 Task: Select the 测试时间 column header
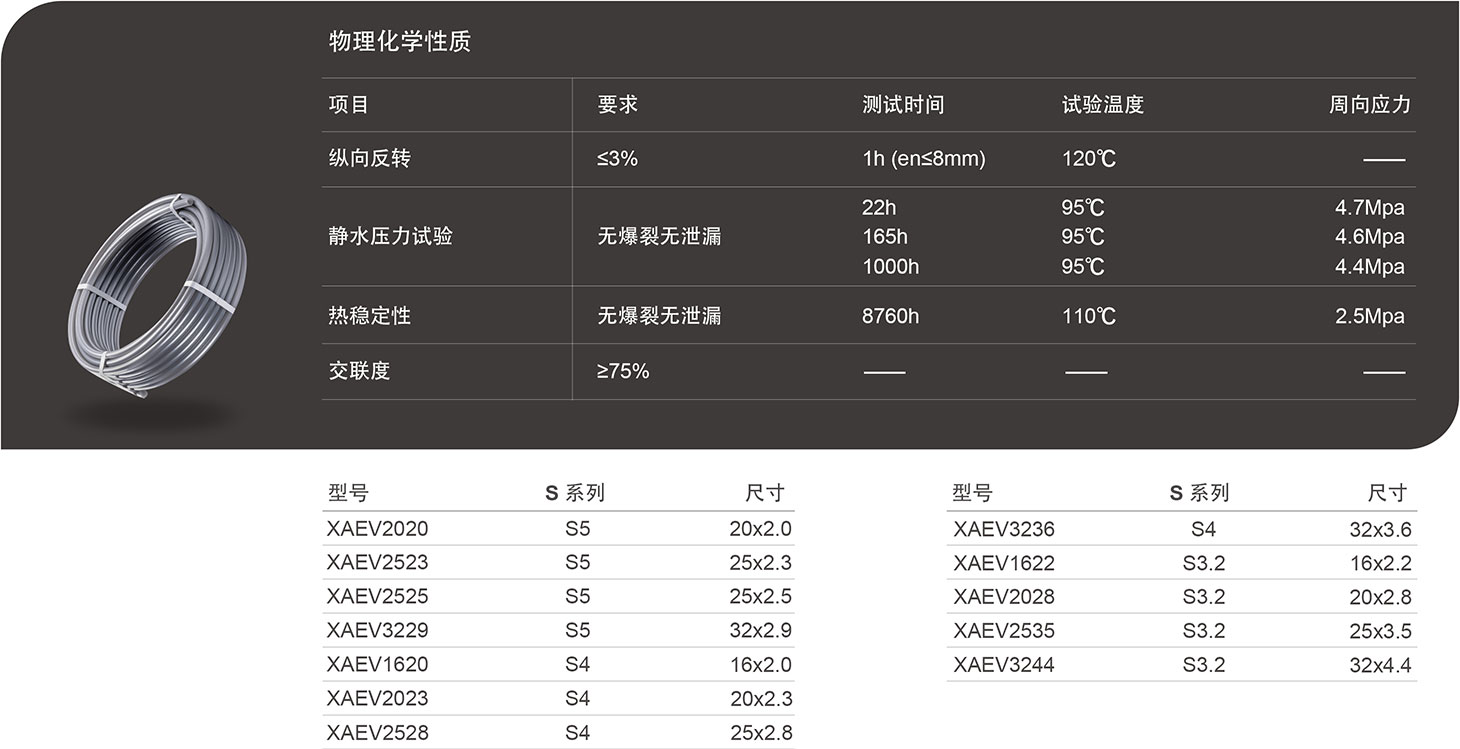tap(903, 105)
